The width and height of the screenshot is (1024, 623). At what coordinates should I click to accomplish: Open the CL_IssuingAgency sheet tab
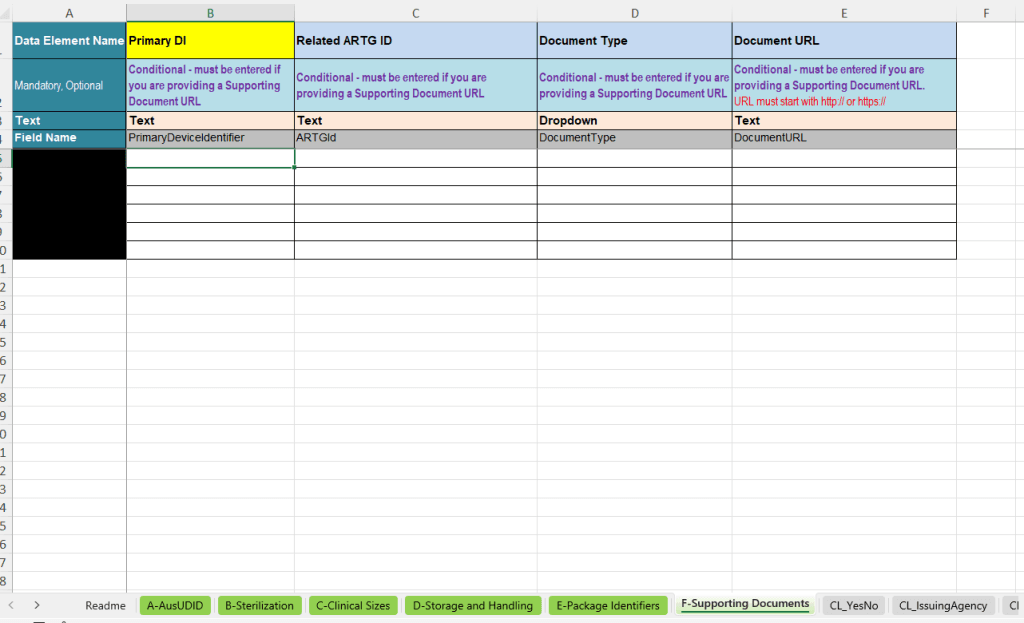[x=942, y=605]
